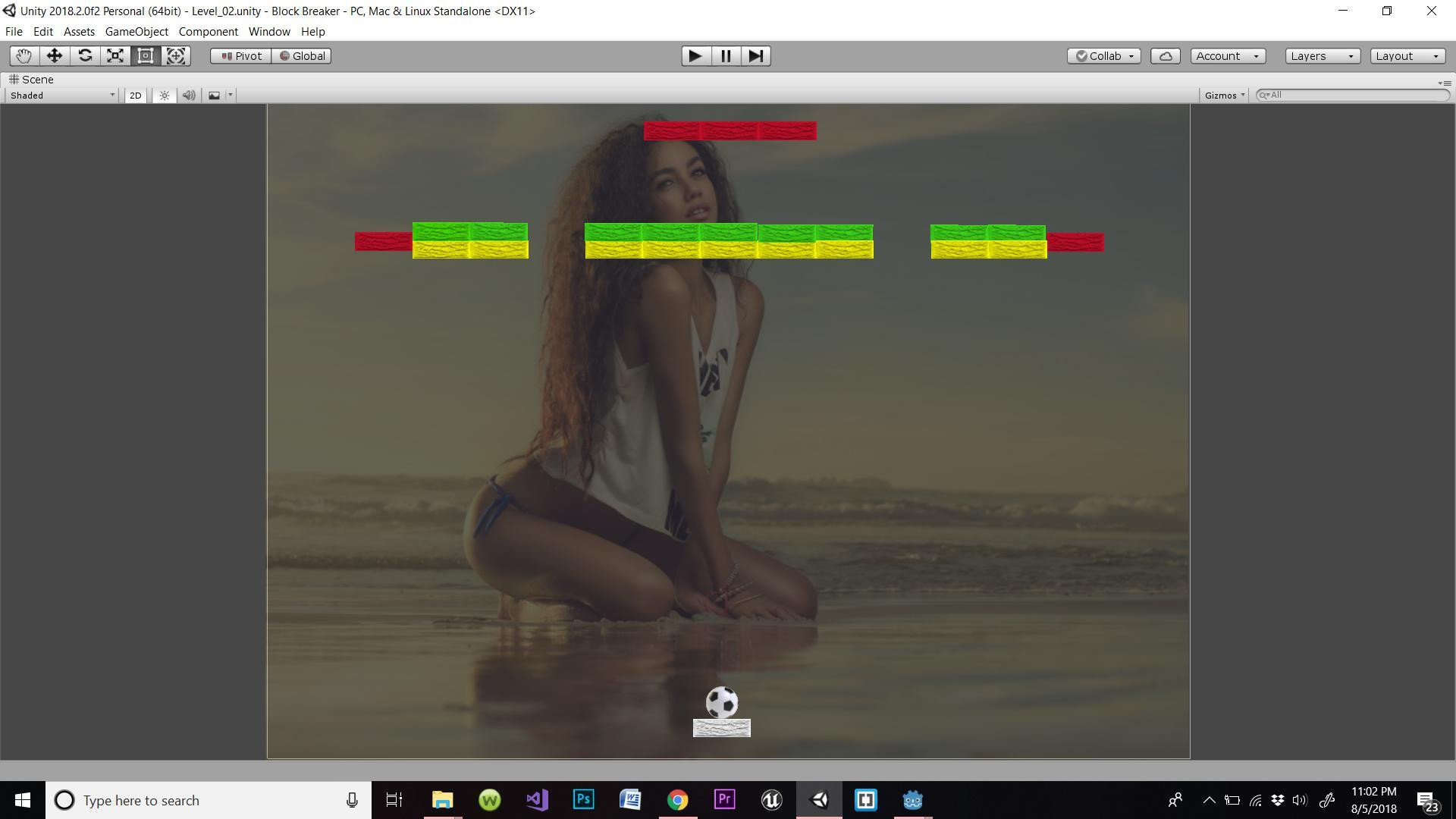The height and width of the screenshot is (819, 1456).
Task: Open the Window menu
Action: [x=269, y=32]
